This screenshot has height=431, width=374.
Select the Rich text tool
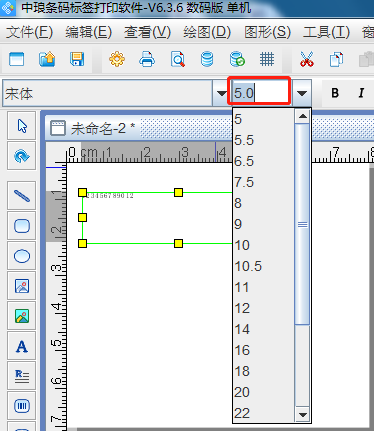tap(22, 376)
